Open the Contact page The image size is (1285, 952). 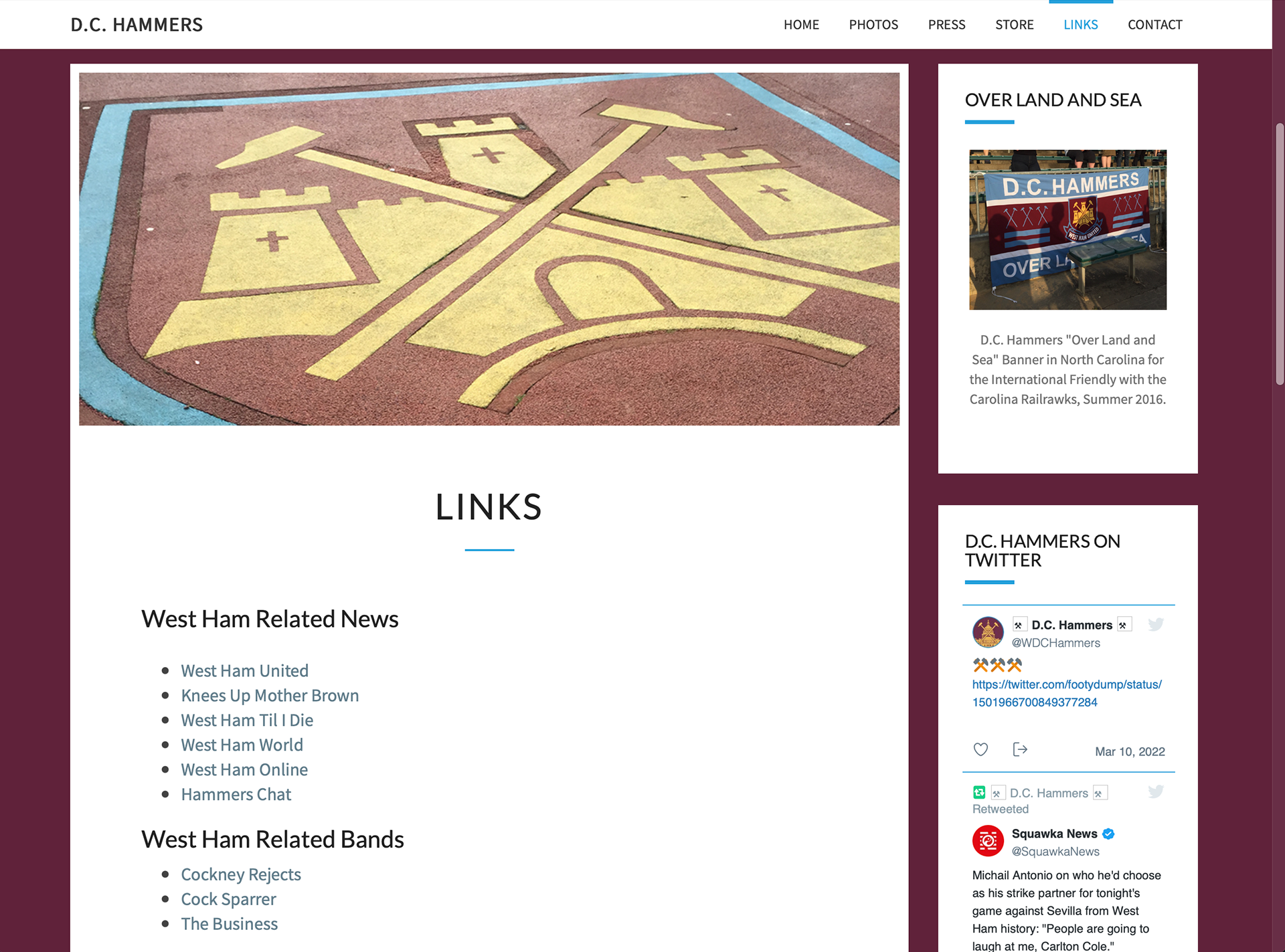tap(1155, 25)
